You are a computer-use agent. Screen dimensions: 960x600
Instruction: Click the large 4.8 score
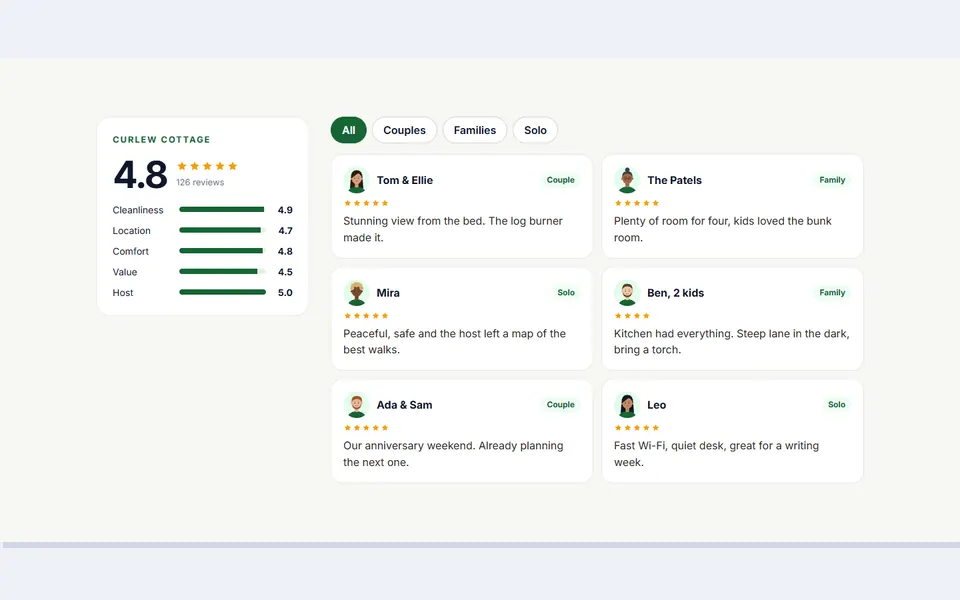point(140,174)
